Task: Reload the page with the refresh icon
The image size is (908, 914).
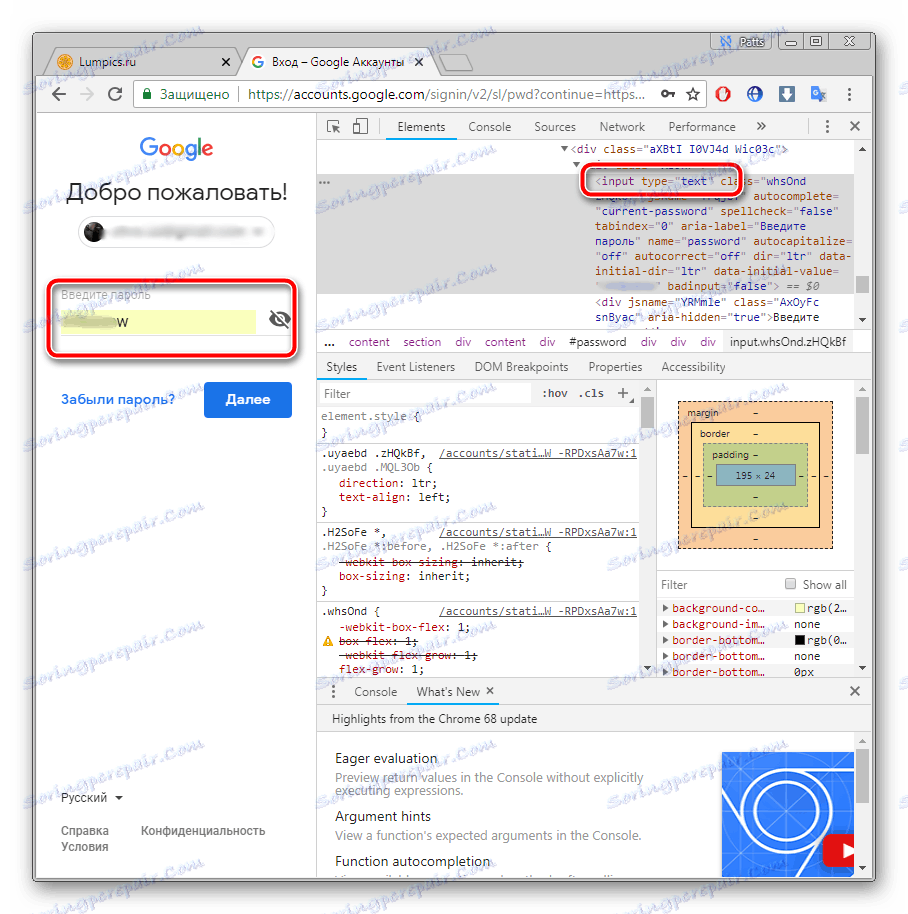Action: (x=115, y=94)
